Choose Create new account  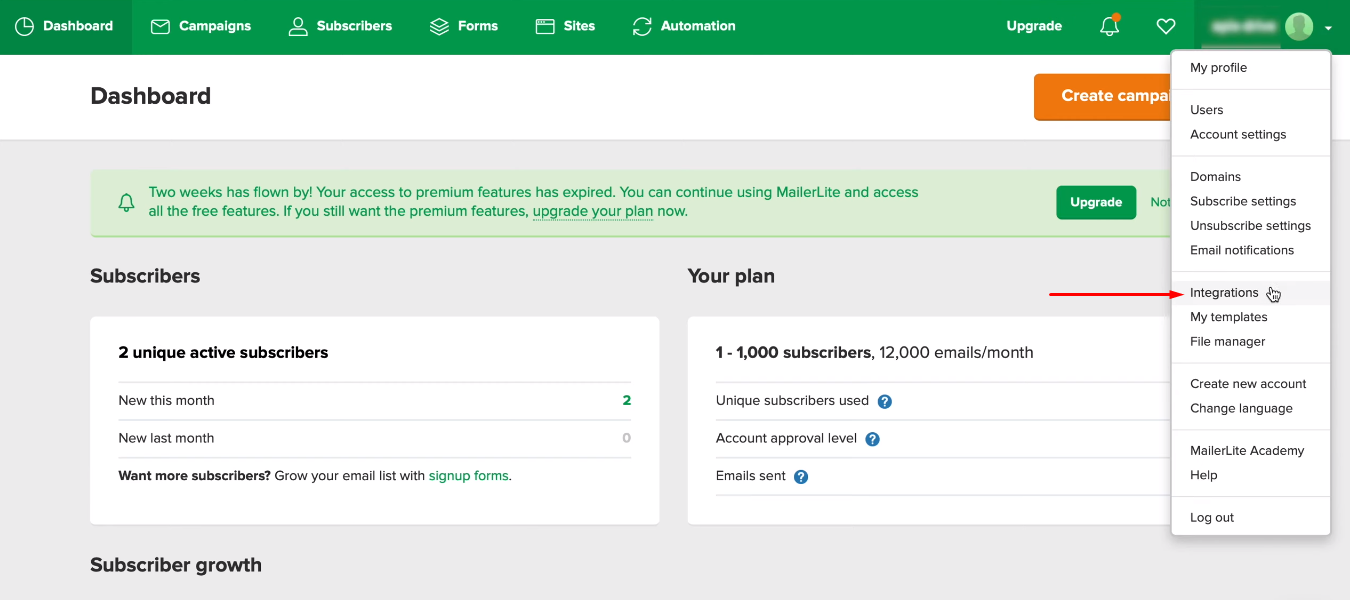(x=1250, y=384)
